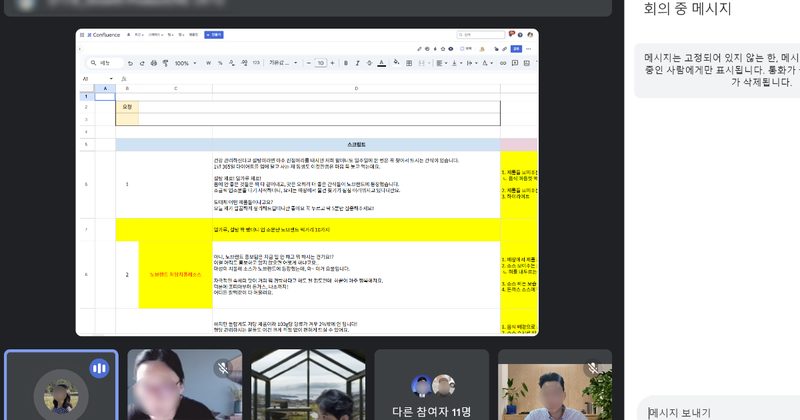Open the text rotation dropdown
Image resolution: width=800 pixels, height=420 pixels.
click(487, 63)
